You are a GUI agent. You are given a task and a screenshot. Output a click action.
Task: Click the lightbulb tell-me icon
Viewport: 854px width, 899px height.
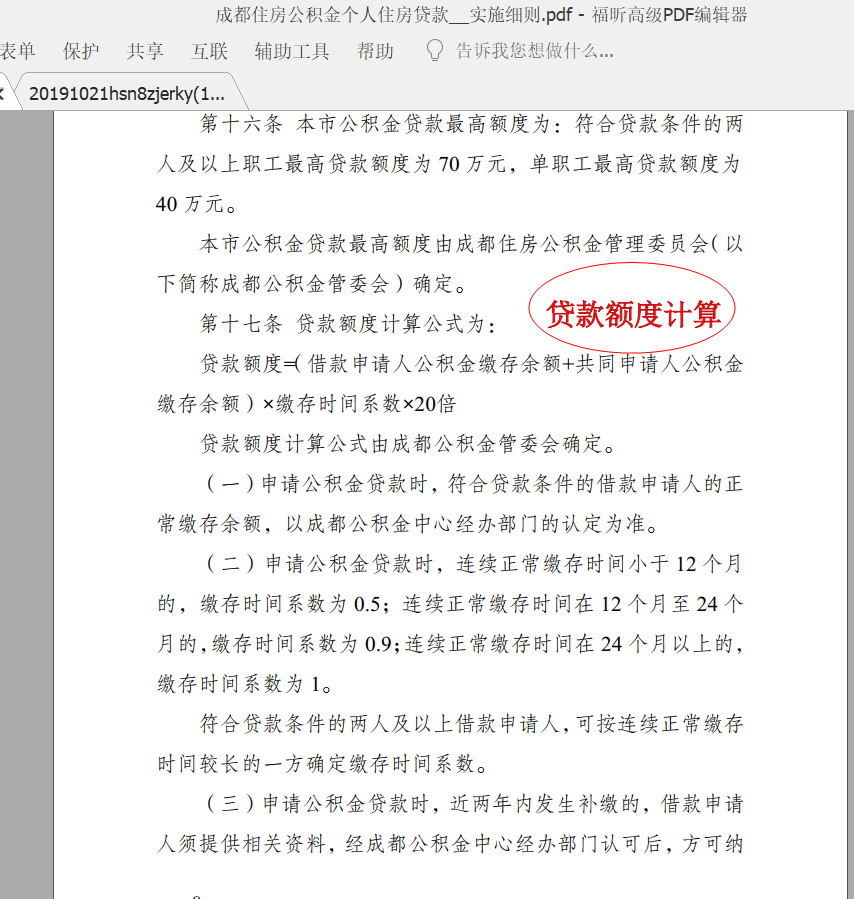tap(434, 50)
